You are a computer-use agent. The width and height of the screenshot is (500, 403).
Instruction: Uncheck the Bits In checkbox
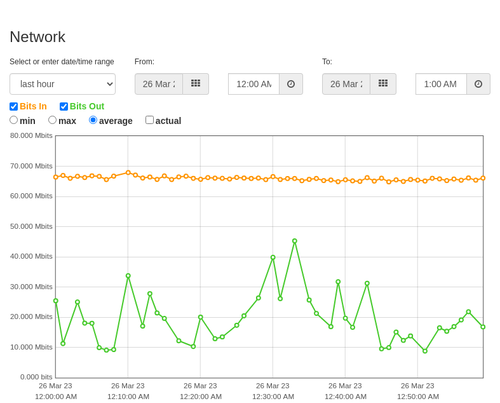pos(14,106)
